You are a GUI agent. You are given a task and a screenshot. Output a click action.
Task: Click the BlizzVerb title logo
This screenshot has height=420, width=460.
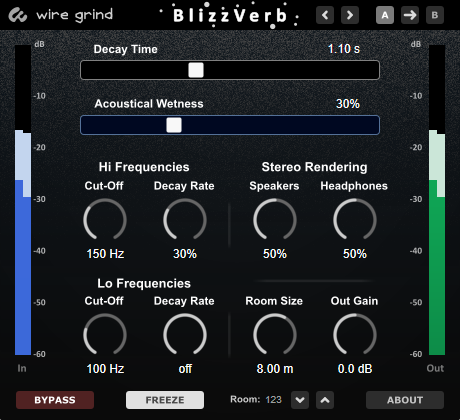click(x=230, y=15)
